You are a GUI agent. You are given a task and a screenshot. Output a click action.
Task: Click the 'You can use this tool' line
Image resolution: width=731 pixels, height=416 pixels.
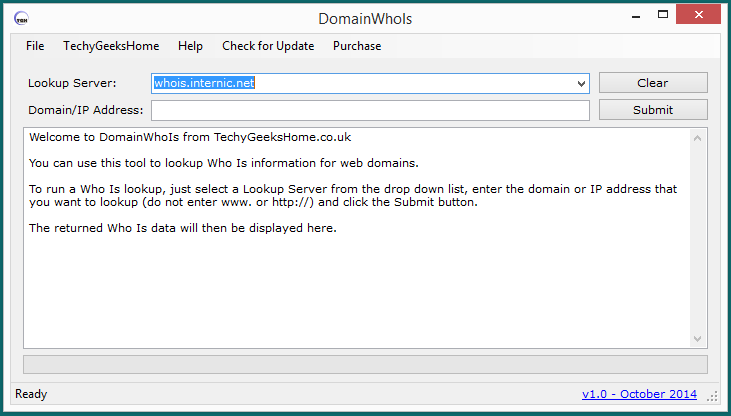(224, 163)
